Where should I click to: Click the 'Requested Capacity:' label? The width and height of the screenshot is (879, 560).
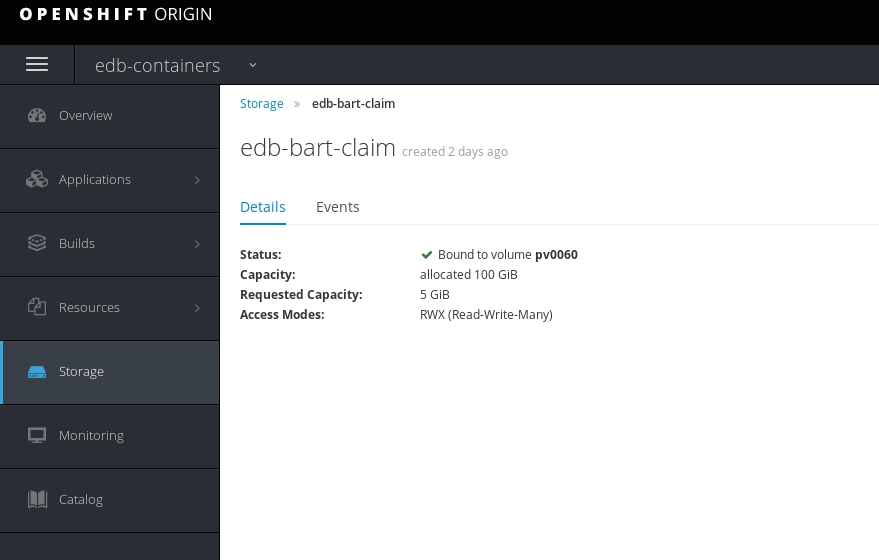(301, 295)
